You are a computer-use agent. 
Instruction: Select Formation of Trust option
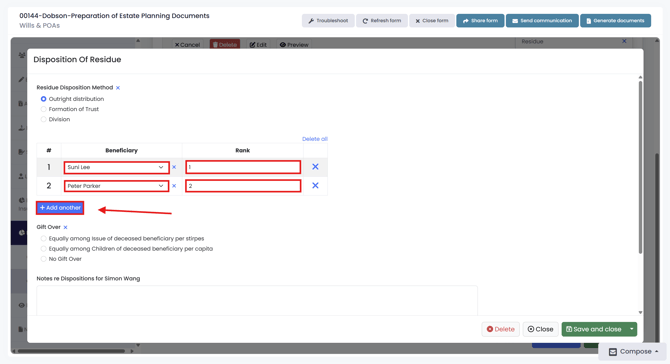44,109
